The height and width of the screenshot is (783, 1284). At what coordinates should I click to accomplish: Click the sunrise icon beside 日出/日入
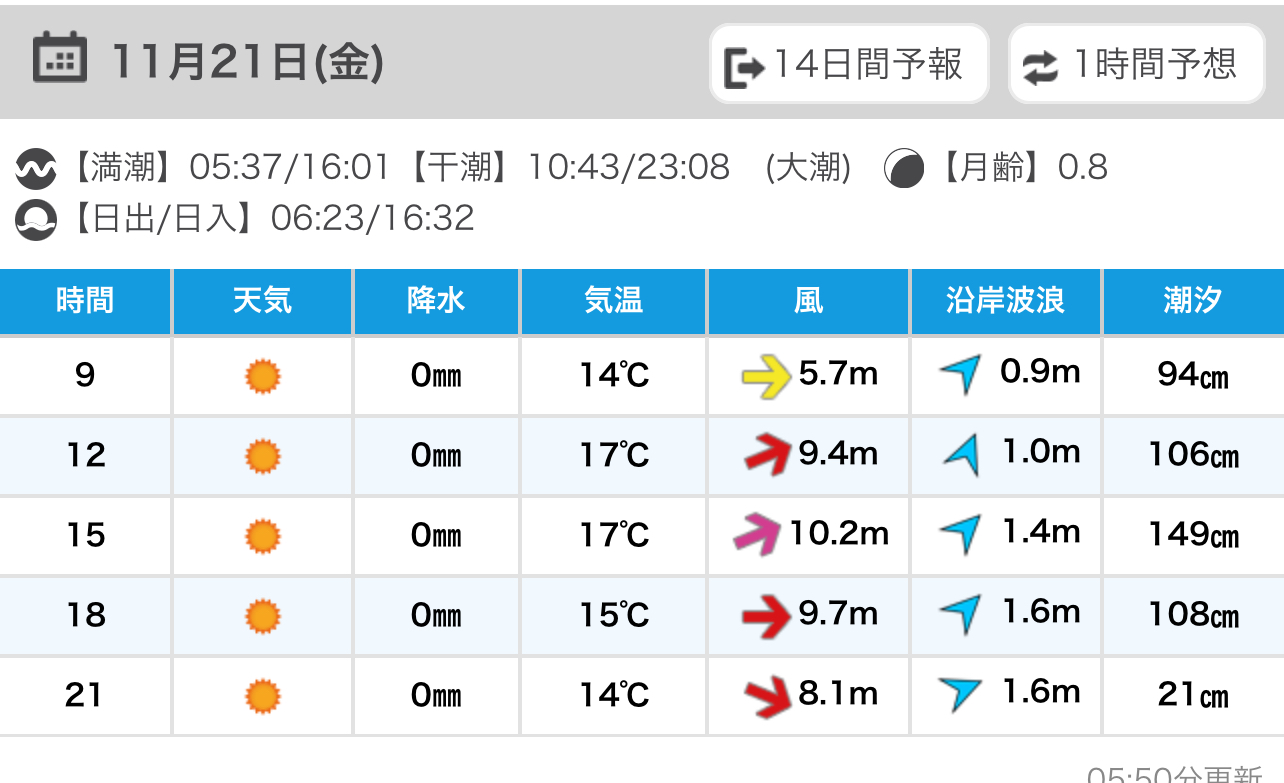click(35, 219)
